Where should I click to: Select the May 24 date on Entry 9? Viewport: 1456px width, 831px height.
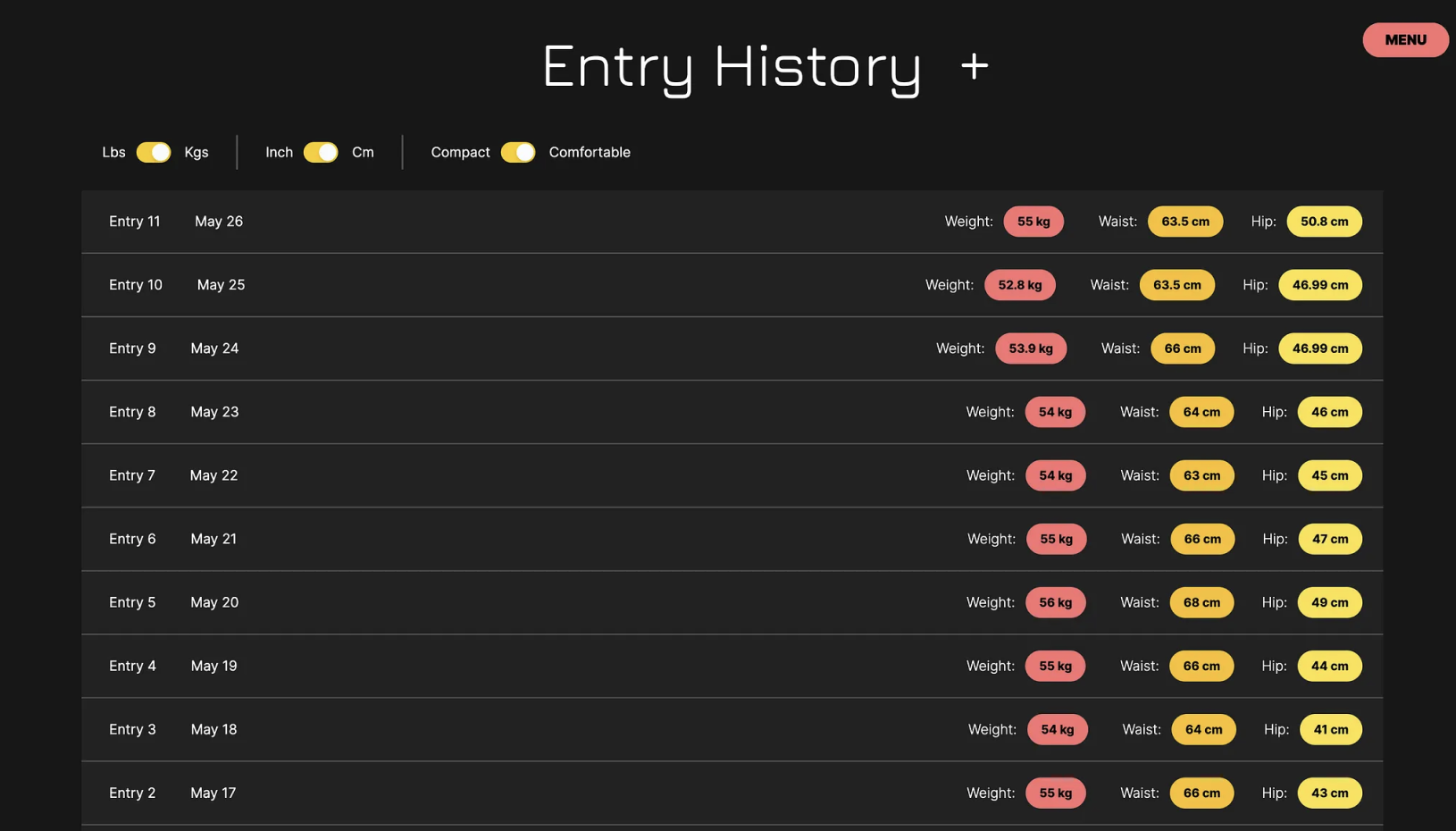click(214, 348)
